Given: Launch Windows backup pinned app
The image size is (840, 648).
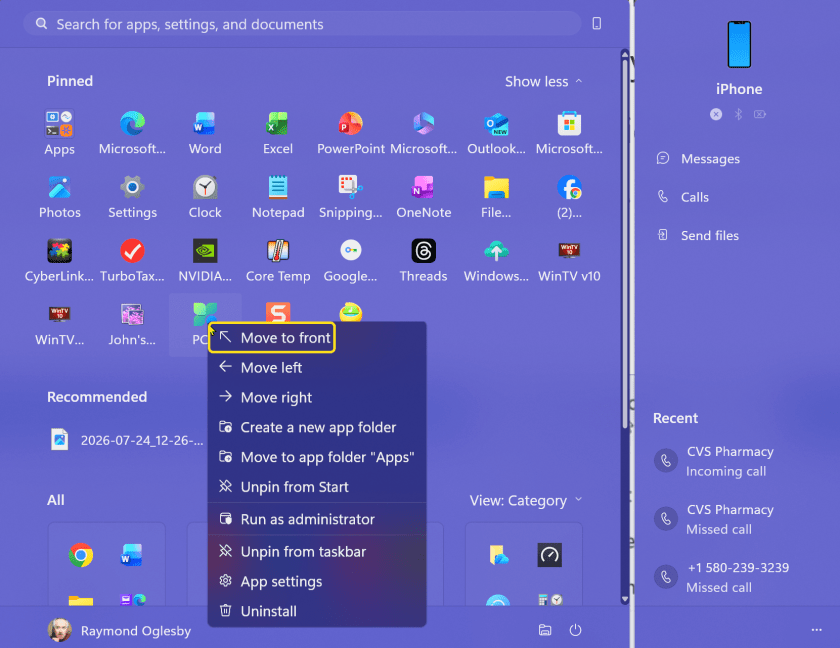Looking at the screenshot, I should point(497,260).
